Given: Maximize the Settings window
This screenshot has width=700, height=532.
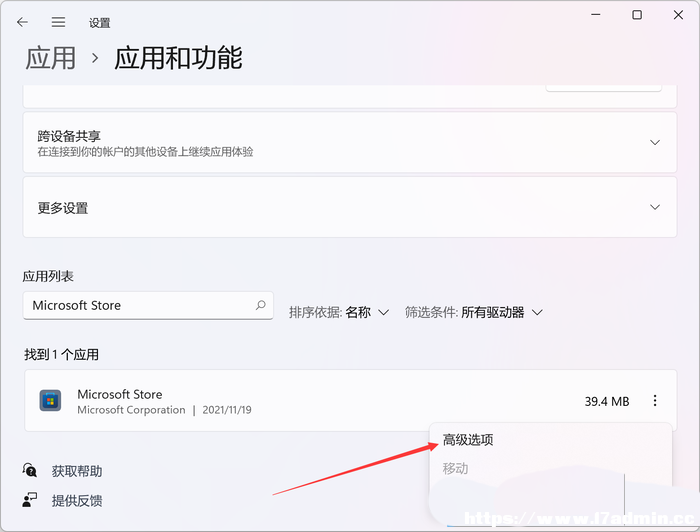Looking at the screenshot, I should [x=637, y=15].
